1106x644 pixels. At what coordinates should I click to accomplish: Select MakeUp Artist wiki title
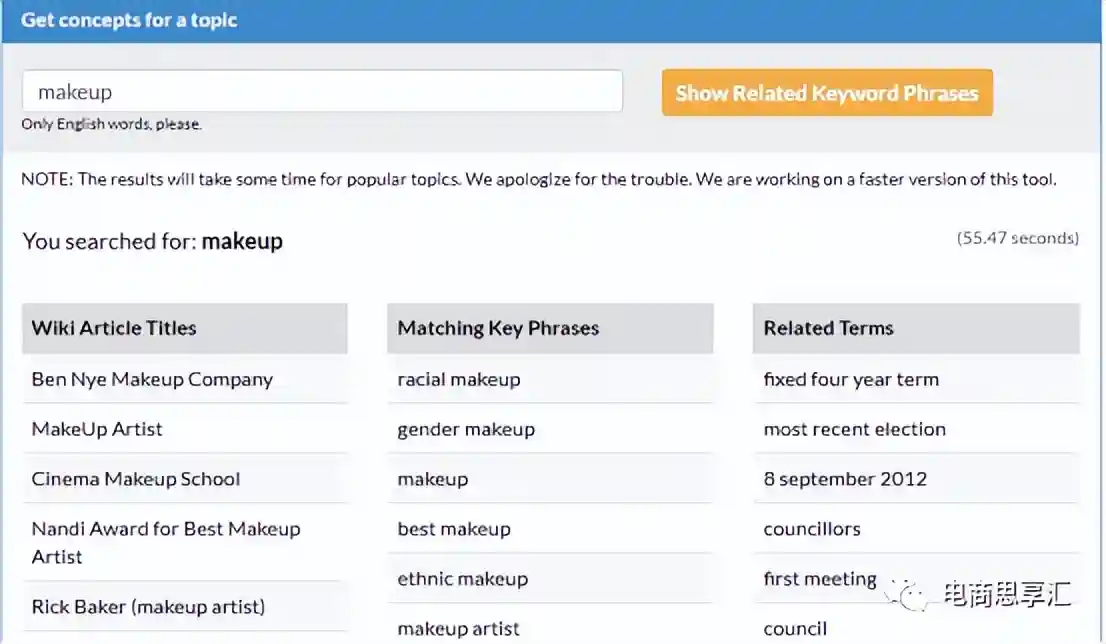point(97,429)
